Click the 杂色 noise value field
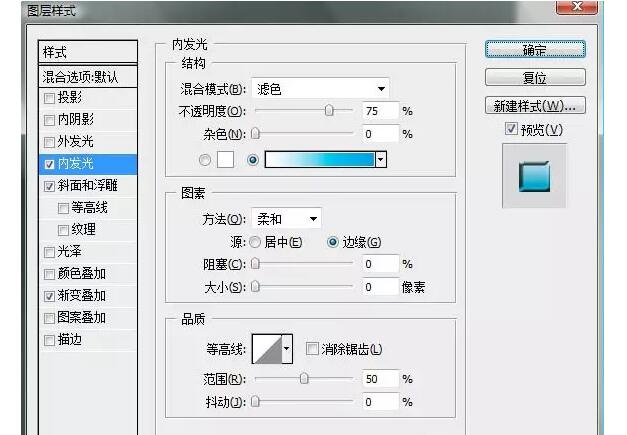 380,134
